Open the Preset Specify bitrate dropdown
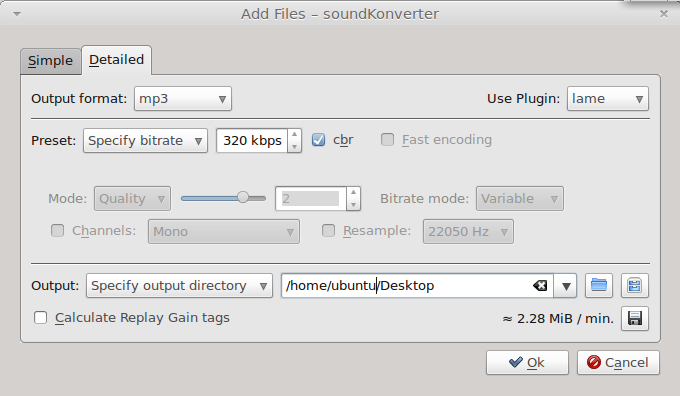Viewport: 680px width, 396px height. [x=145, y=141]
